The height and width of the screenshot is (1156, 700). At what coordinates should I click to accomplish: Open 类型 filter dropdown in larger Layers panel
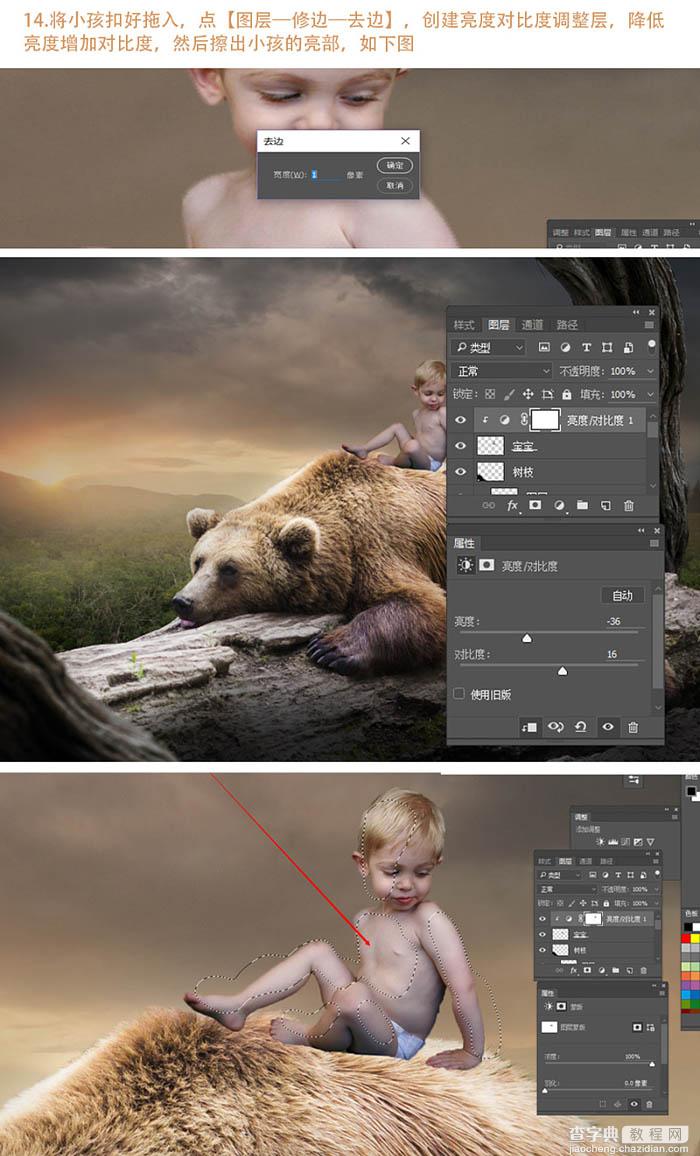click(x=488, y=347)
